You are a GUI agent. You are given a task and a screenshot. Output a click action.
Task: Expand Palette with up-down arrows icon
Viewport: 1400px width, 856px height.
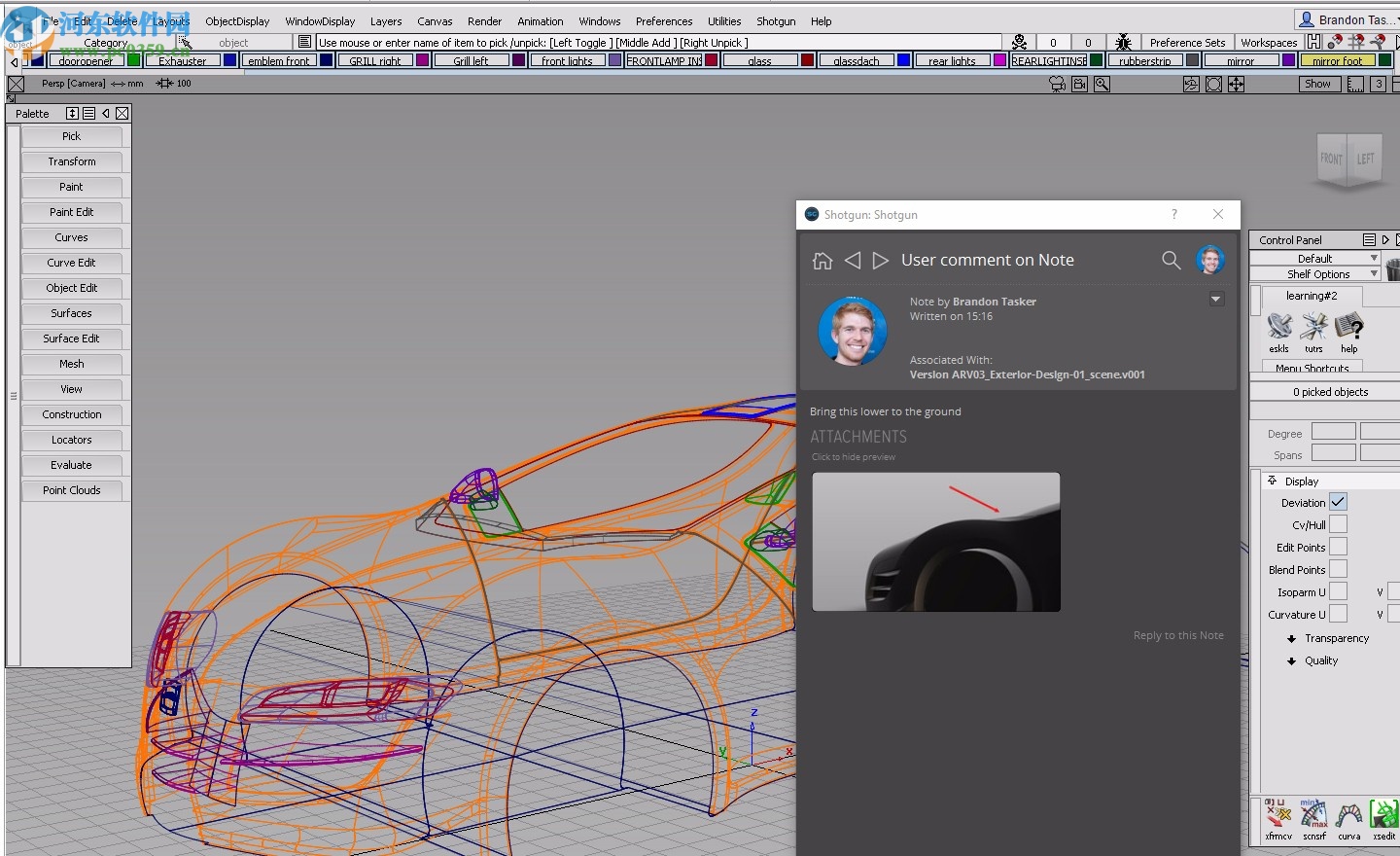[72, 114]
